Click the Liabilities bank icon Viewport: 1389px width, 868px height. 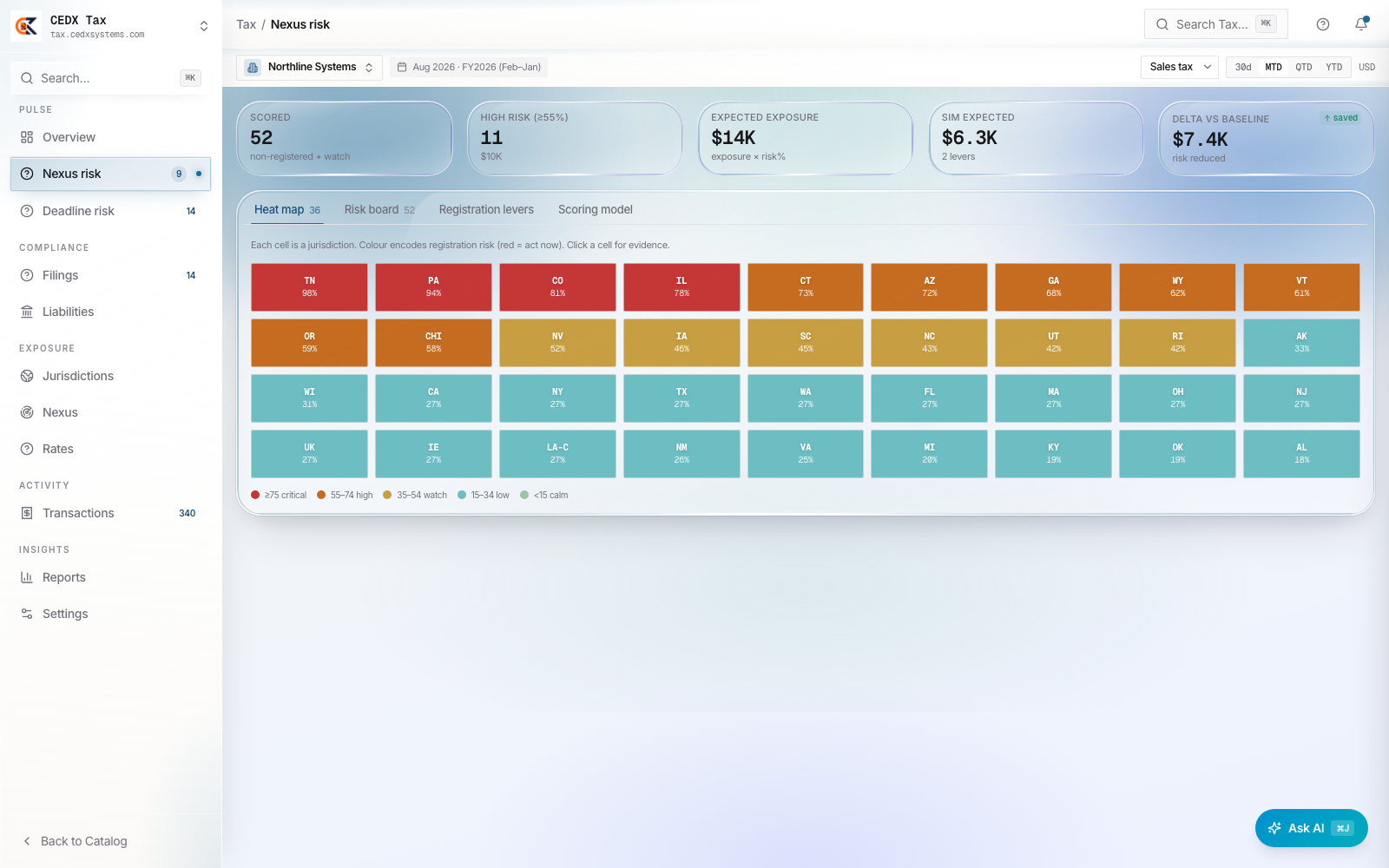pyautogui.click(x=27, y=312)
